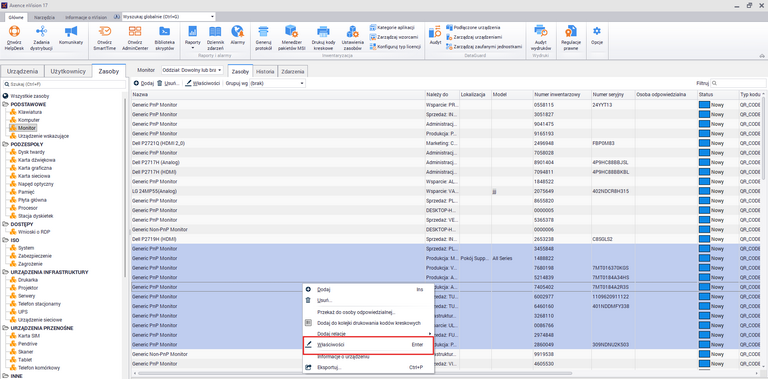Switch to the Użytkownicy tab
The image size is (768, 379).
tap(69, 71)
